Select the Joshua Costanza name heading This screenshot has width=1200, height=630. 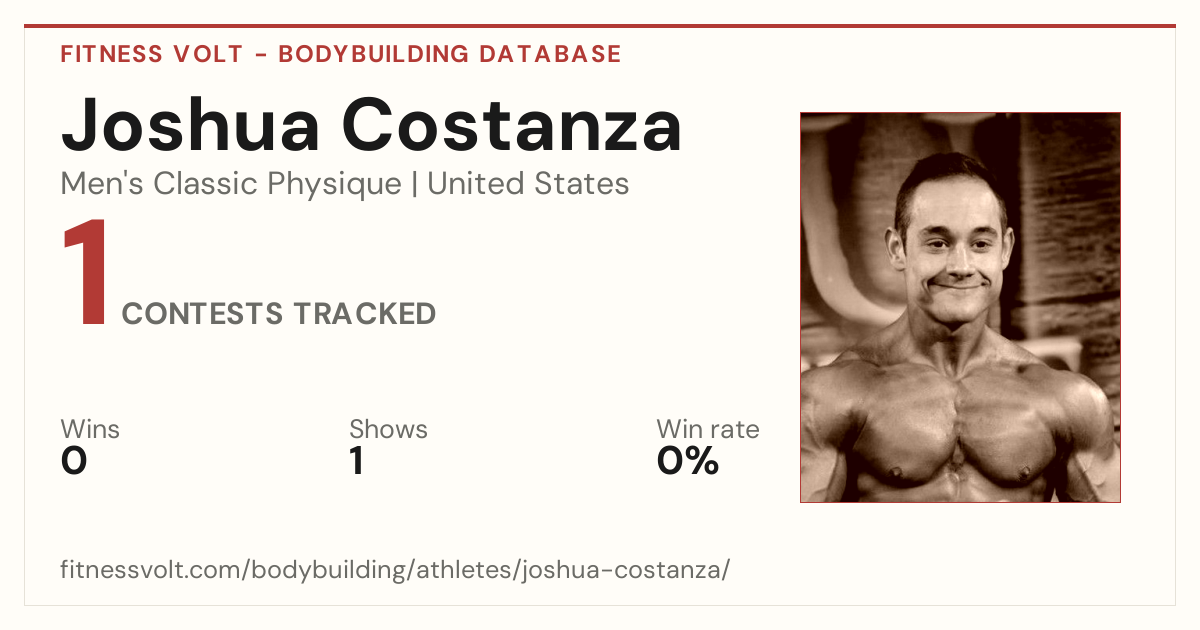[x=372, y=125]
